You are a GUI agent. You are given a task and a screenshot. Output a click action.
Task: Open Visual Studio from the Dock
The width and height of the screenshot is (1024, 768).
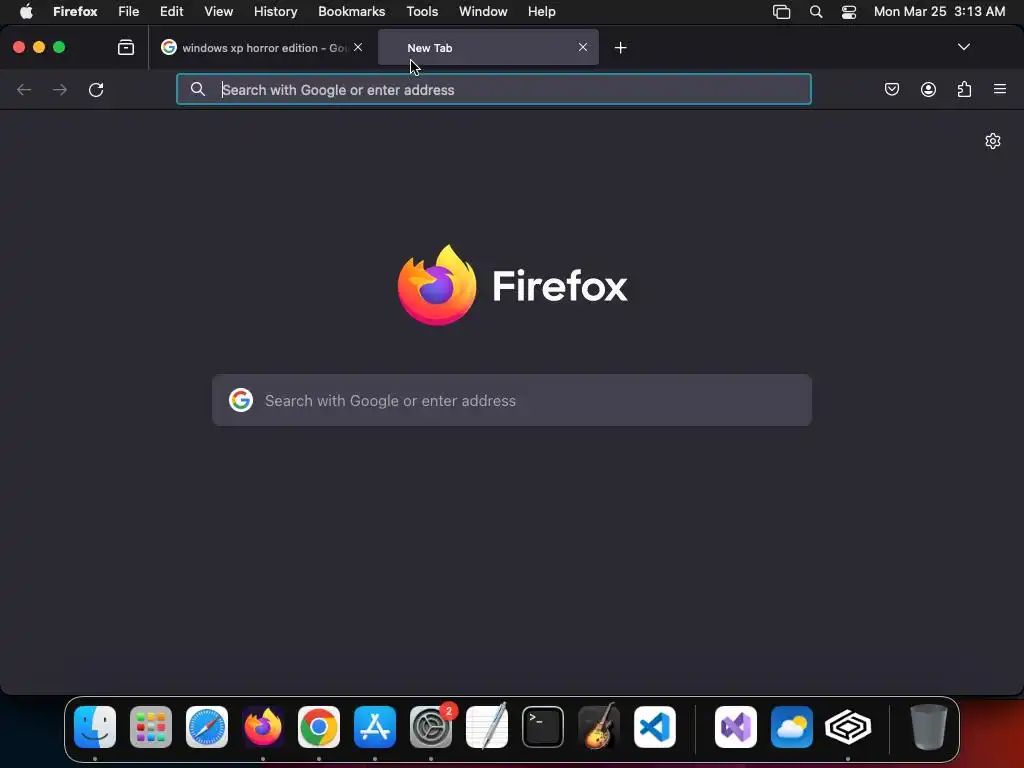pyautogui.click(x=736, y=727)
